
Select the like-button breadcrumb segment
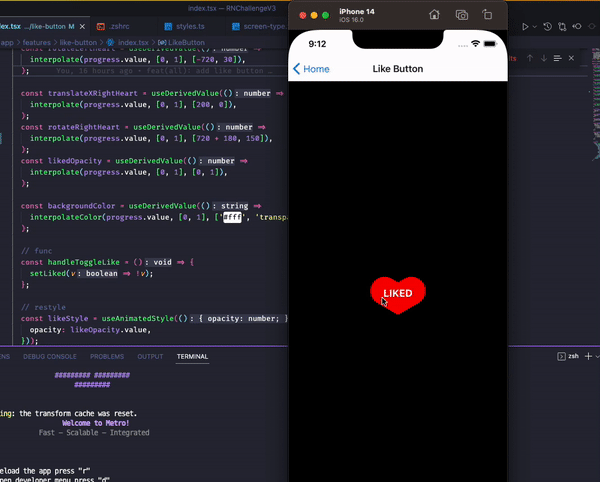[78, 42]
